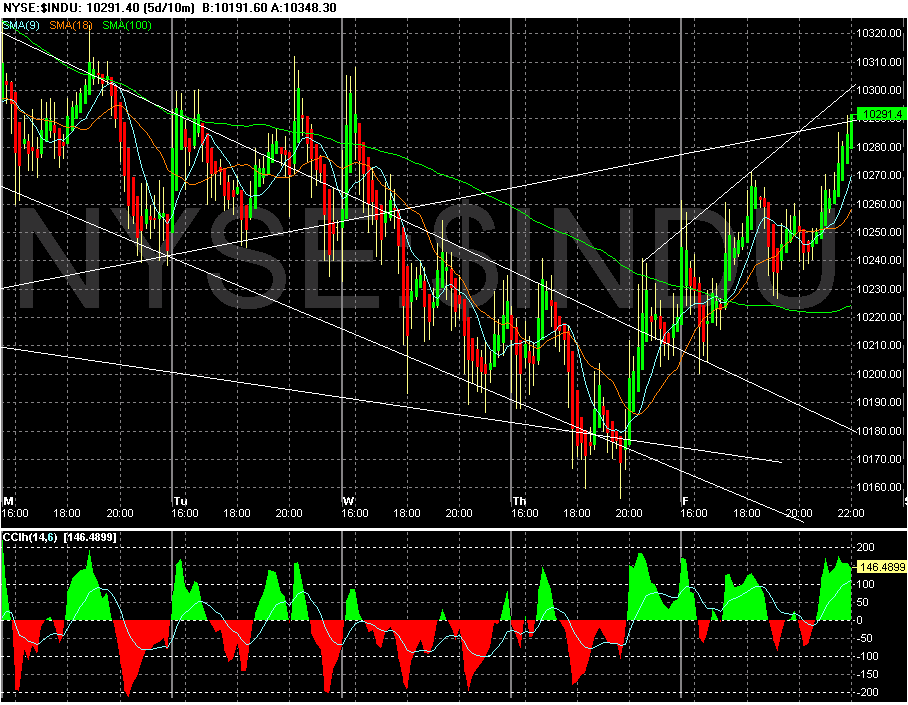Screen dimensions: 908x705
Task: Click the SMA(9) indicator label
Action: [x=21, y=25]
